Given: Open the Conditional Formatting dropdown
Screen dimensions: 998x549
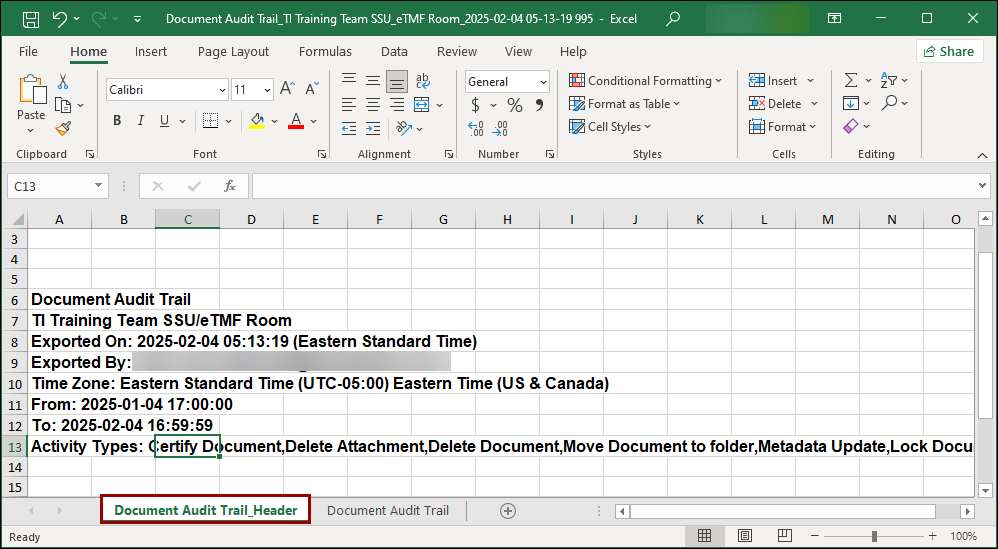Looking at the screenshot, I should pos(646,81).
